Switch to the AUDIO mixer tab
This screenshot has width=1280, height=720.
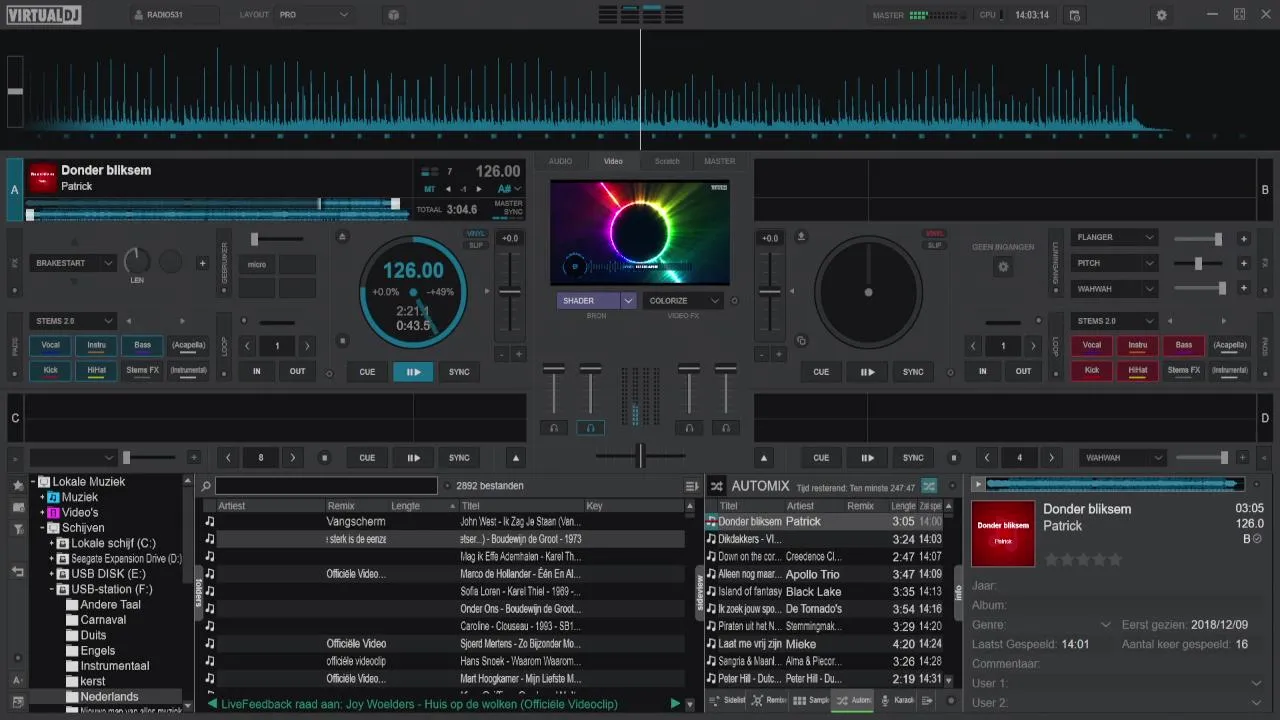click(561, 161)
